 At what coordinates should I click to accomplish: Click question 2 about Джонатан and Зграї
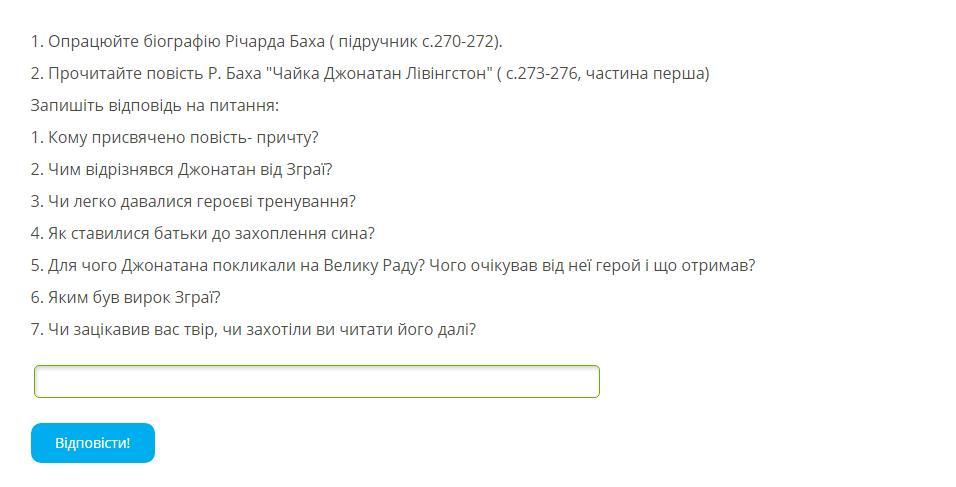(x=181, y=170)
